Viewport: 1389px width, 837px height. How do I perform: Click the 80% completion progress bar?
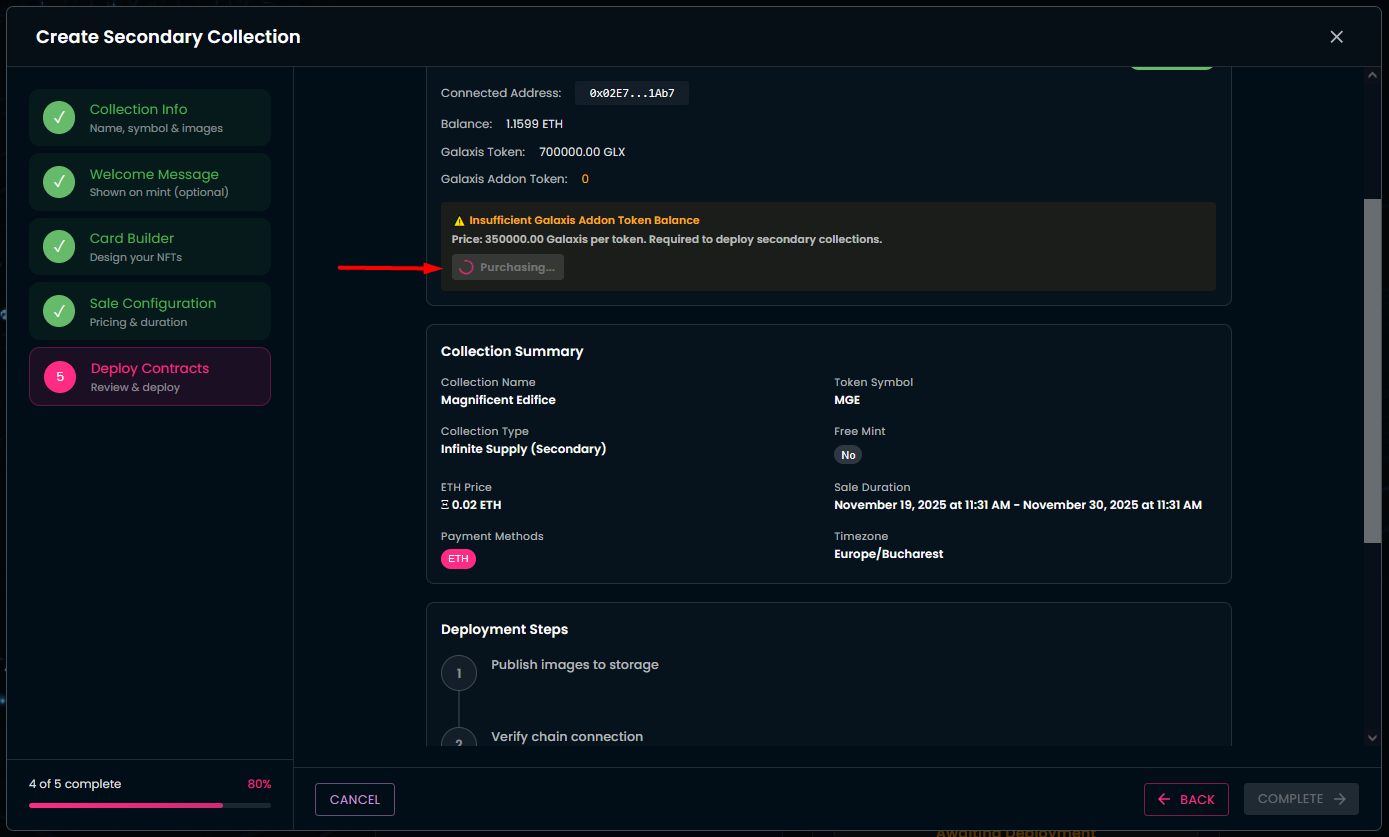point(149,805)
